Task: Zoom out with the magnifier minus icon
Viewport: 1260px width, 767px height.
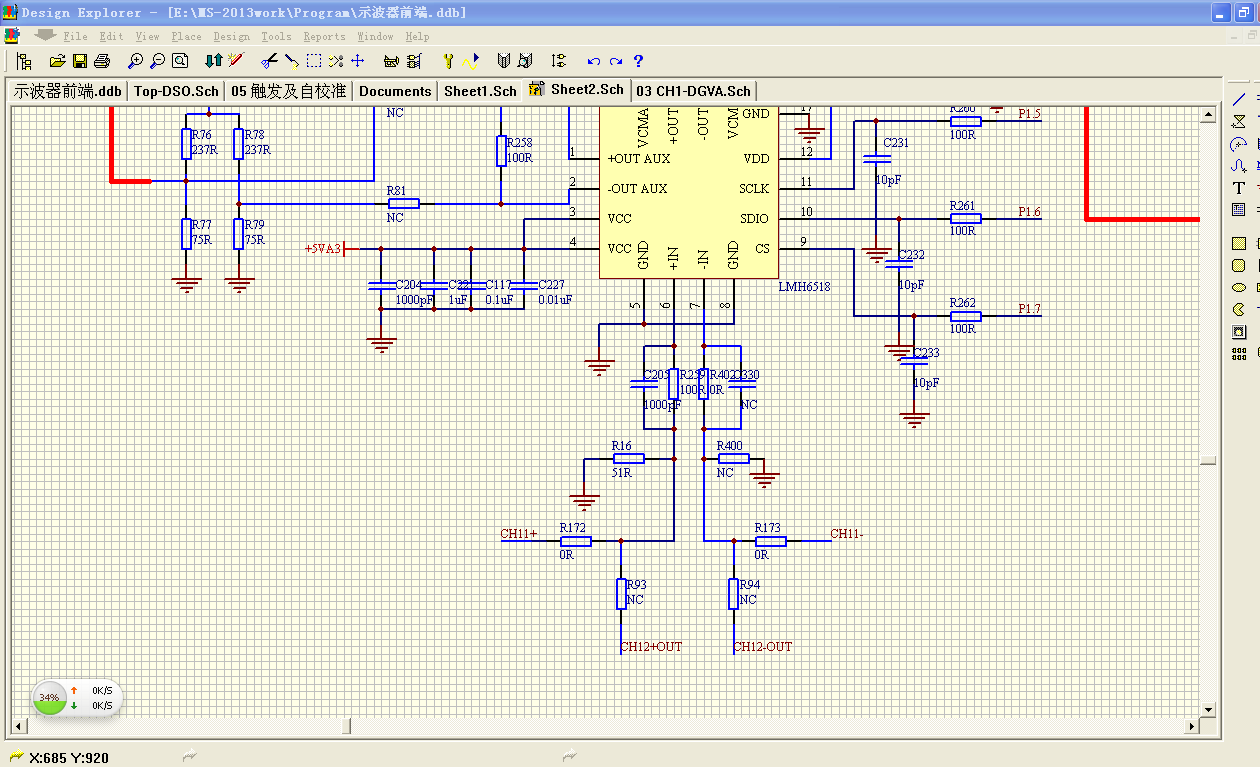Action: pos(157,61)
